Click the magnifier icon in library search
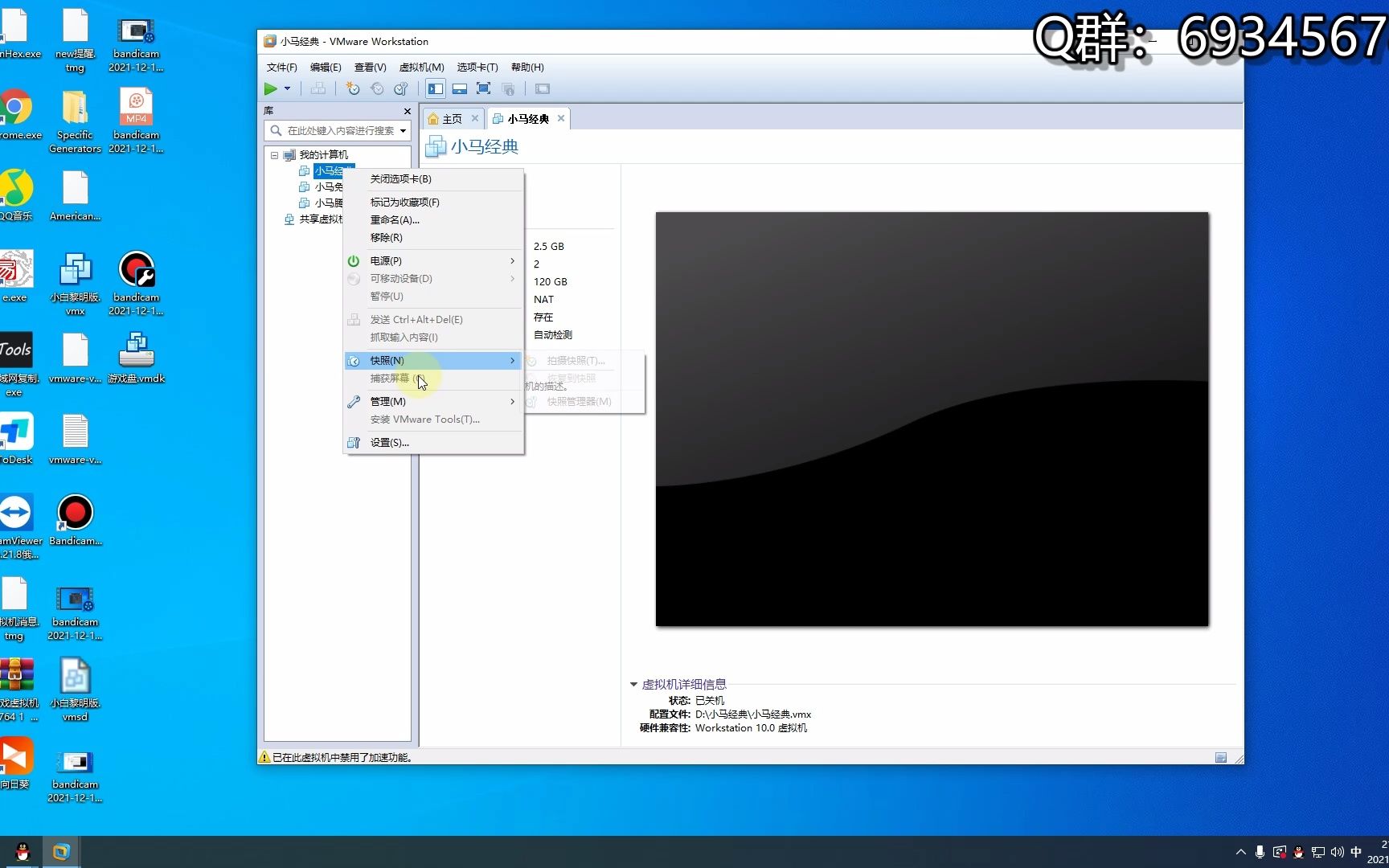1389x868 pixels. (277, 130)
